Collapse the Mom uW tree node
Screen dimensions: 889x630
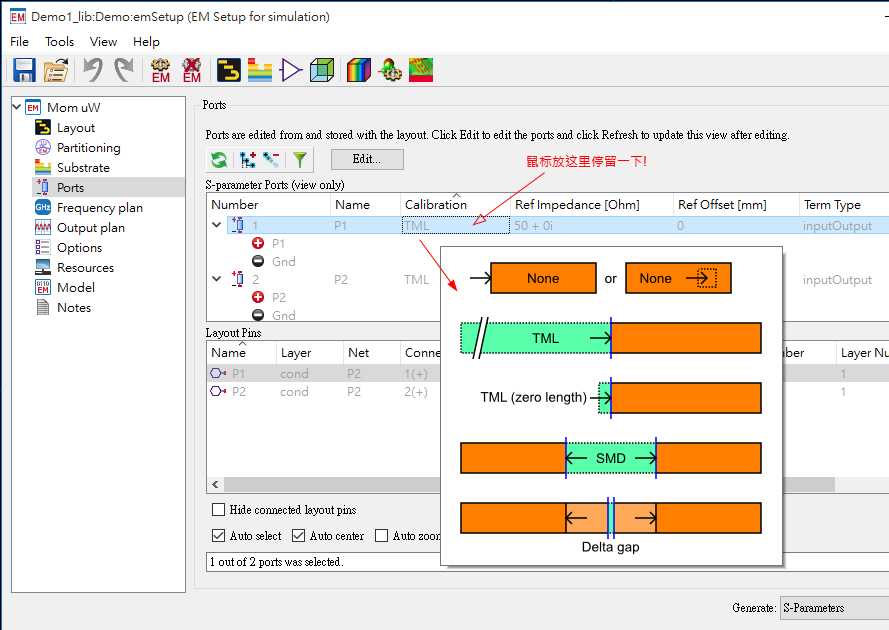16,107
